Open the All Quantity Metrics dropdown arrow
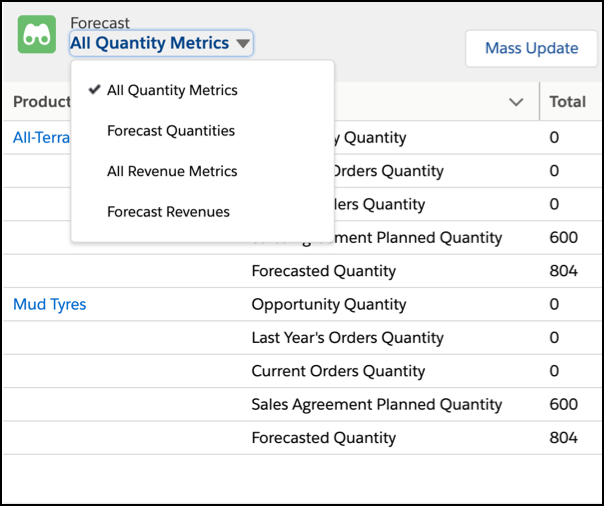 tap(243, 43)
